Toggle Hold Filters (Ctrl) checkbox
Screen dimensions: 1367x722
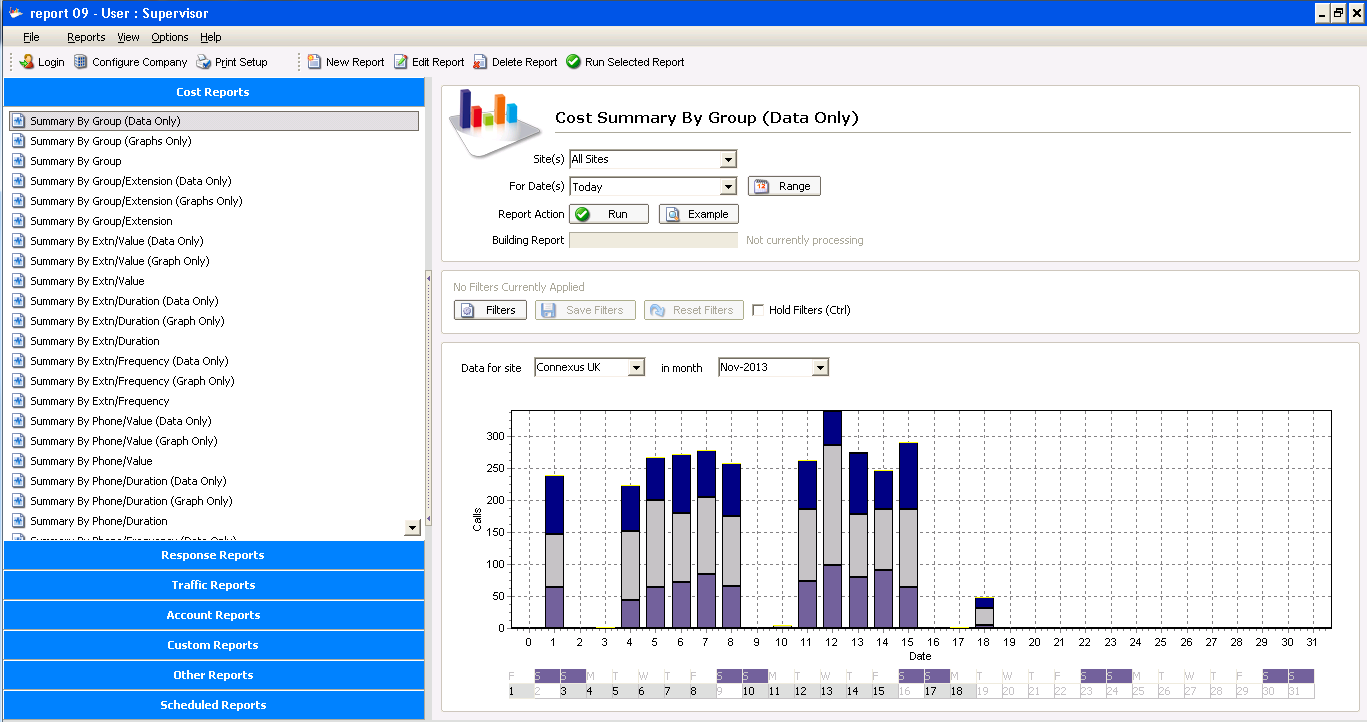point(758,310)
